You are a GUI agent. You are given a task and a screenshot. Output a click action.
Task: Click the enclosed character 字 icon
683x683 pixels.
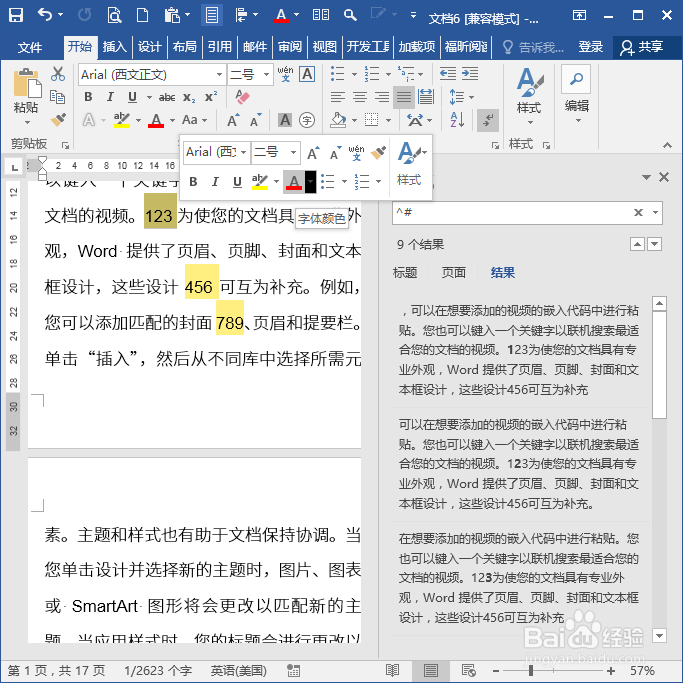click(x=307, y=120)
